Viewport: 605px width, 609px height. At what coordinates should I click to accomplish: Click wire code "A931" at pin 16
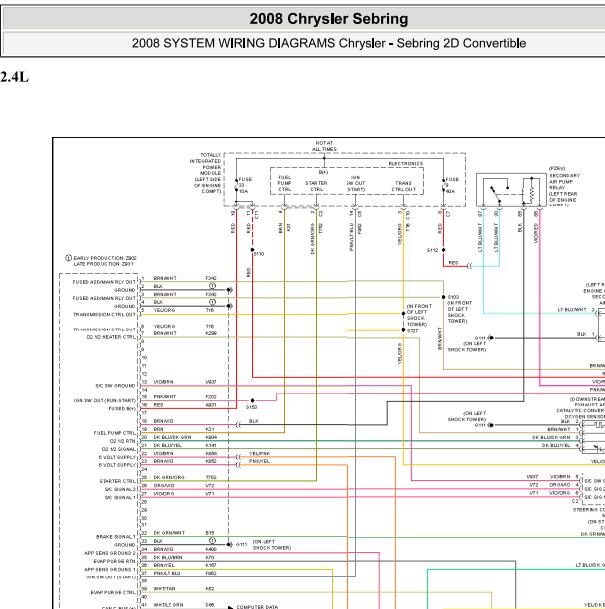click(211, 405)
